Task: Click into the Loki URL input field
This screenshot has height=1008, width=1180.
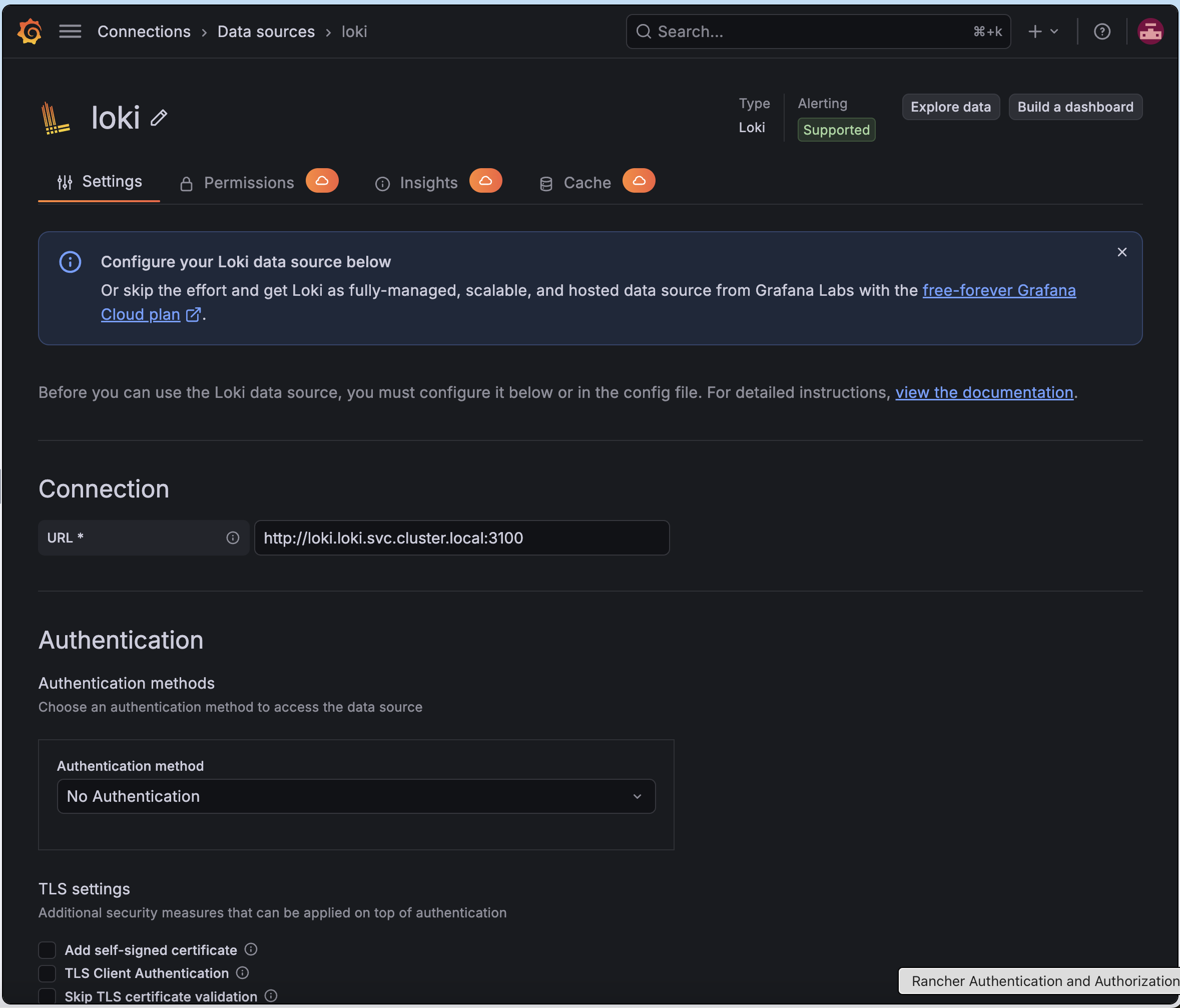Action: (462, 538)
